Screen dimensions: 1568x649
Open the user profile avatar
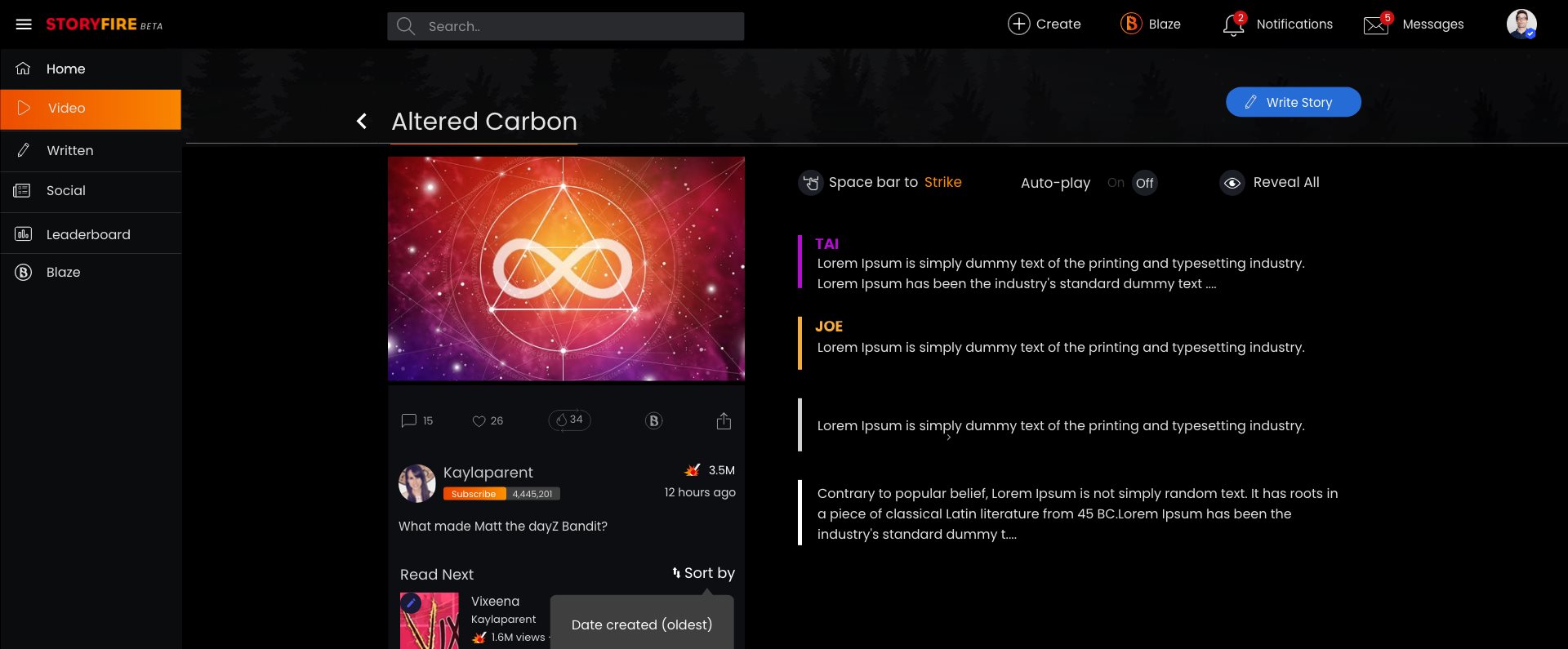click(x=1521, y=24)
